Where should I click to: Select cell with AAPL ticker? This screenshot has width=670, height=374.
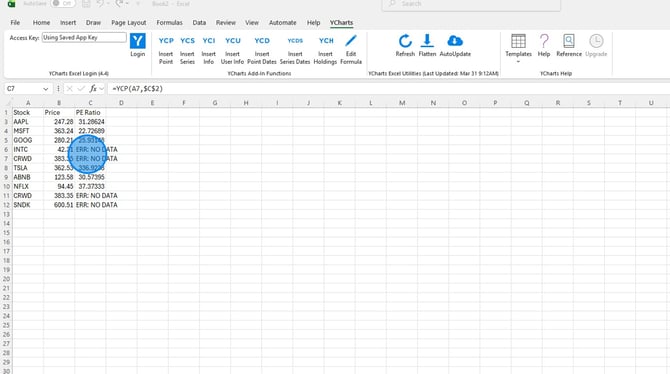tap(28, 122)
